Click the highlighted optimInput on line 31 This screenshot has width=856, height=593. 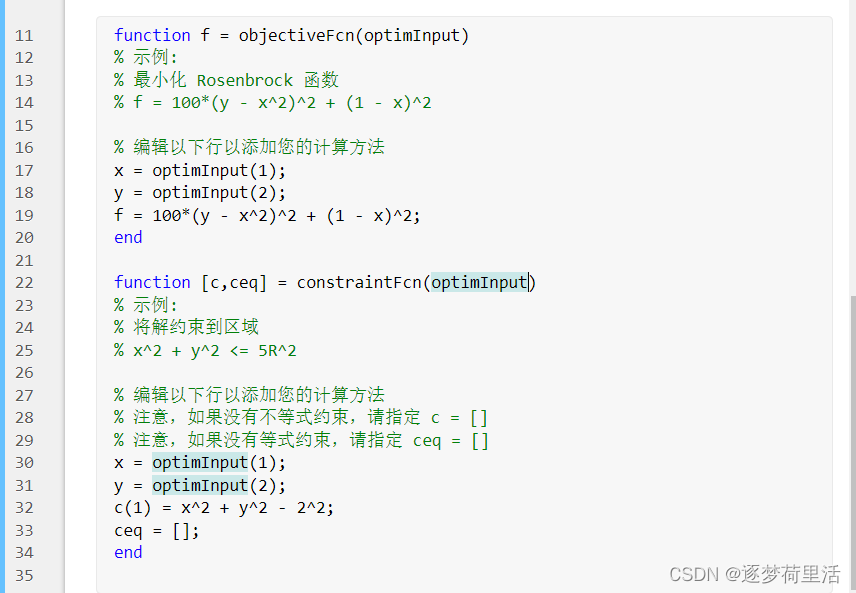pyautogui.click(x=200, y=486)
